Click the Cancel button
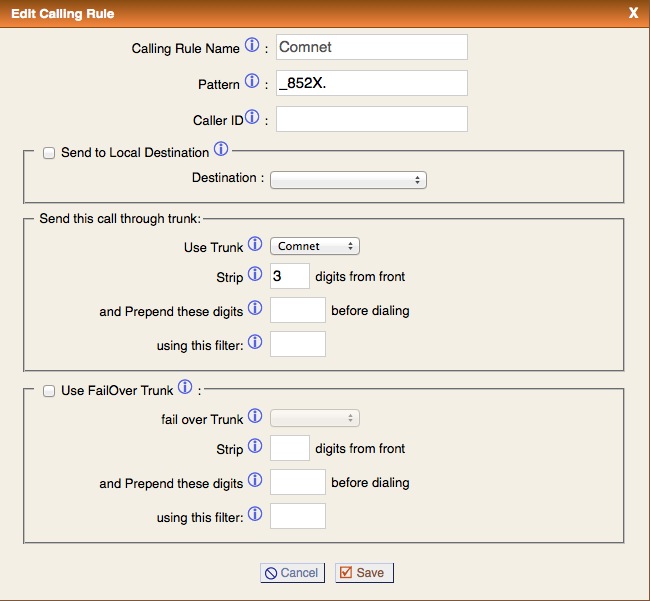The width and height of the screenshot is (650, 601). [x=291, y=573]
